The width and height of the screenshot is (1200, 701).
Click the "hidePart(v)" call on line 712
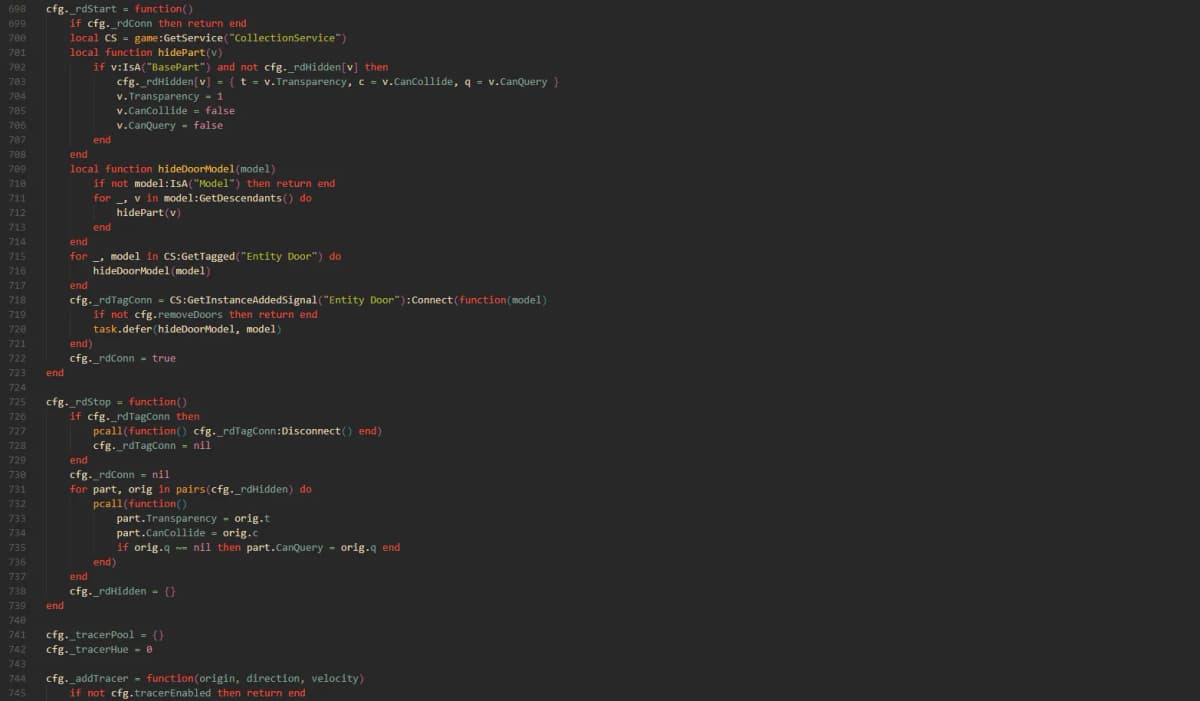point(149,213)
